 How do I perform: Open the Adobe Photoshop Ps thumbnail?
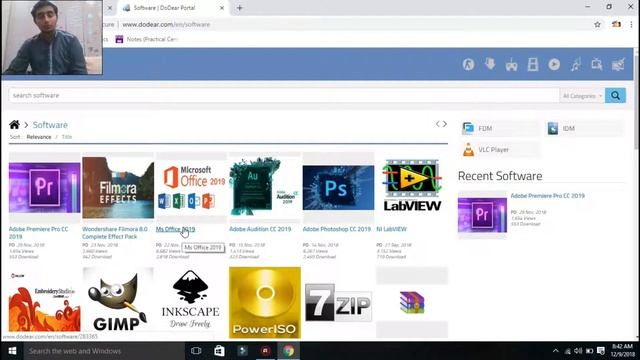(x=338, y=188)
